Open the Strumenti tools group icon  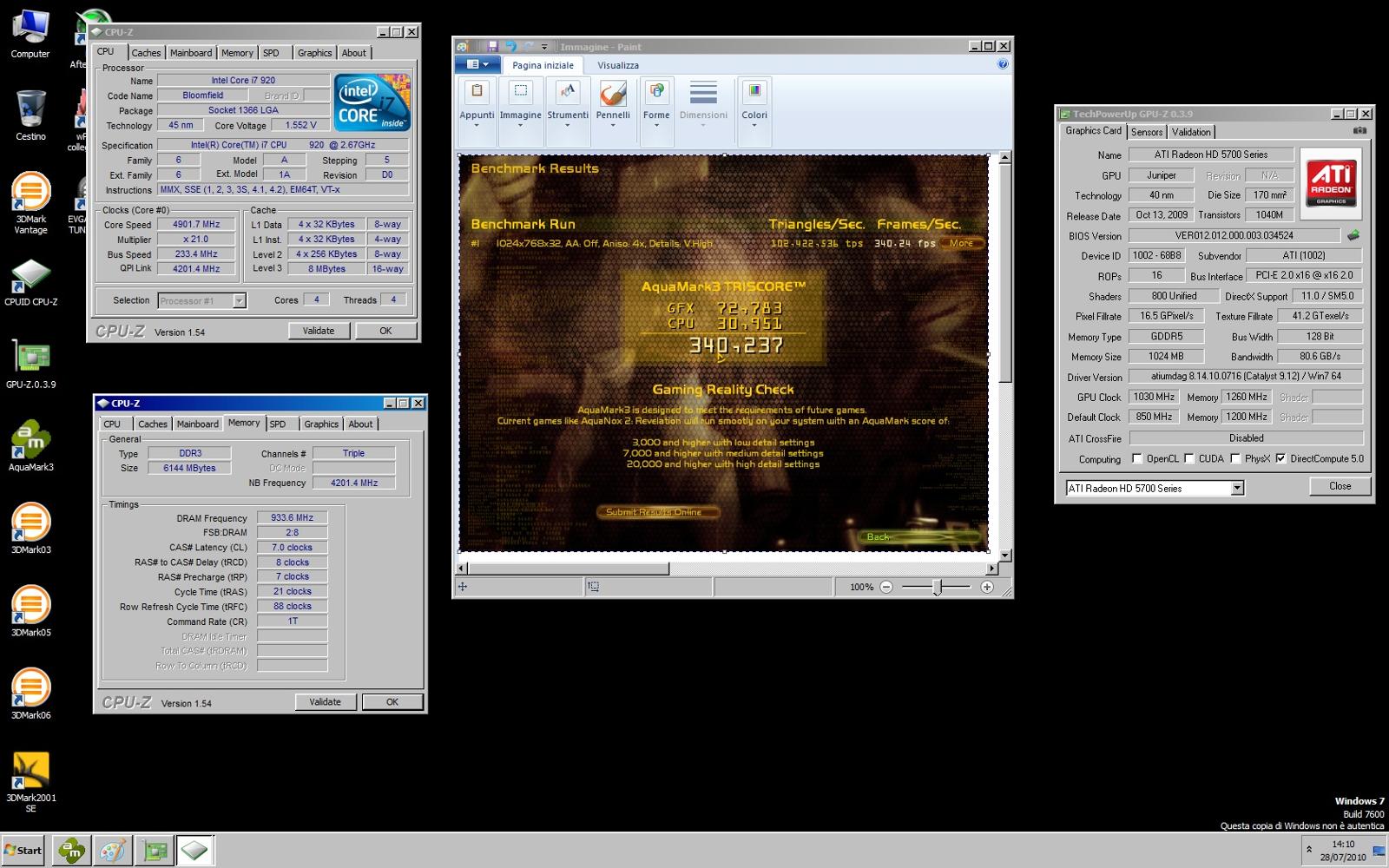(568, 92)
